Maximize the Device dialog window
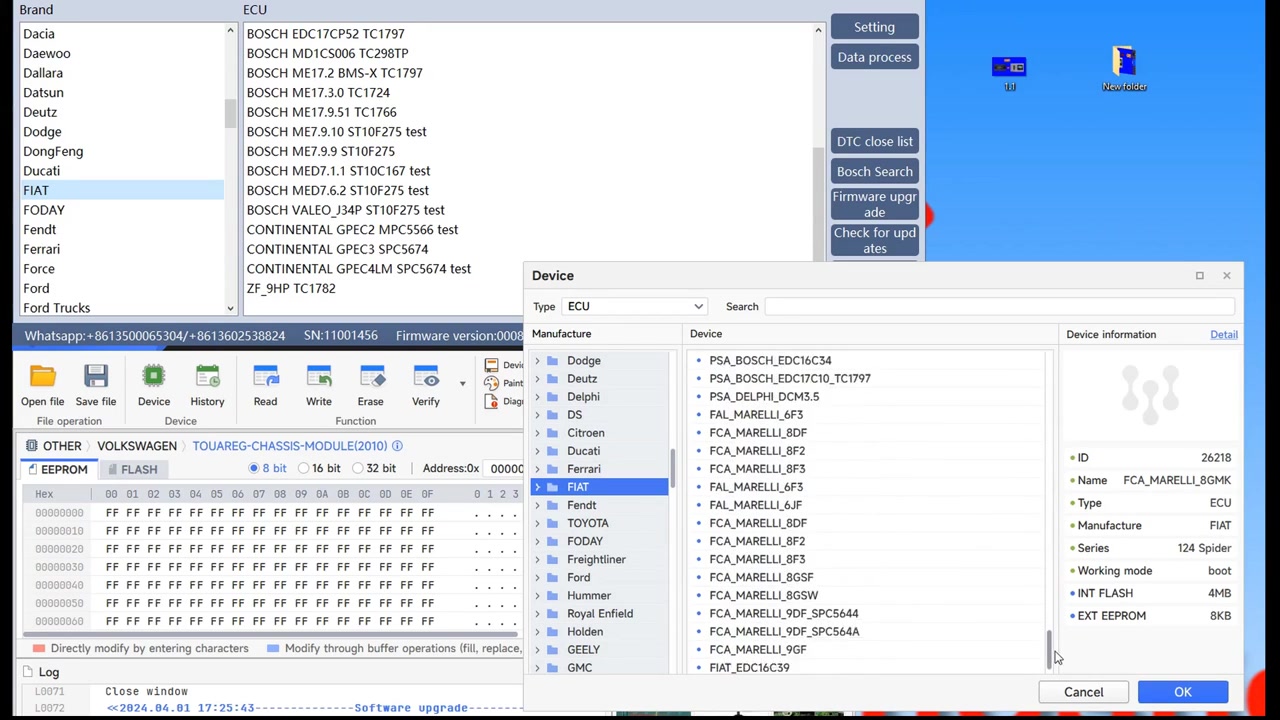This screenshot has width=1280, height=720. pyautogui.click(x=1199, y=275)
